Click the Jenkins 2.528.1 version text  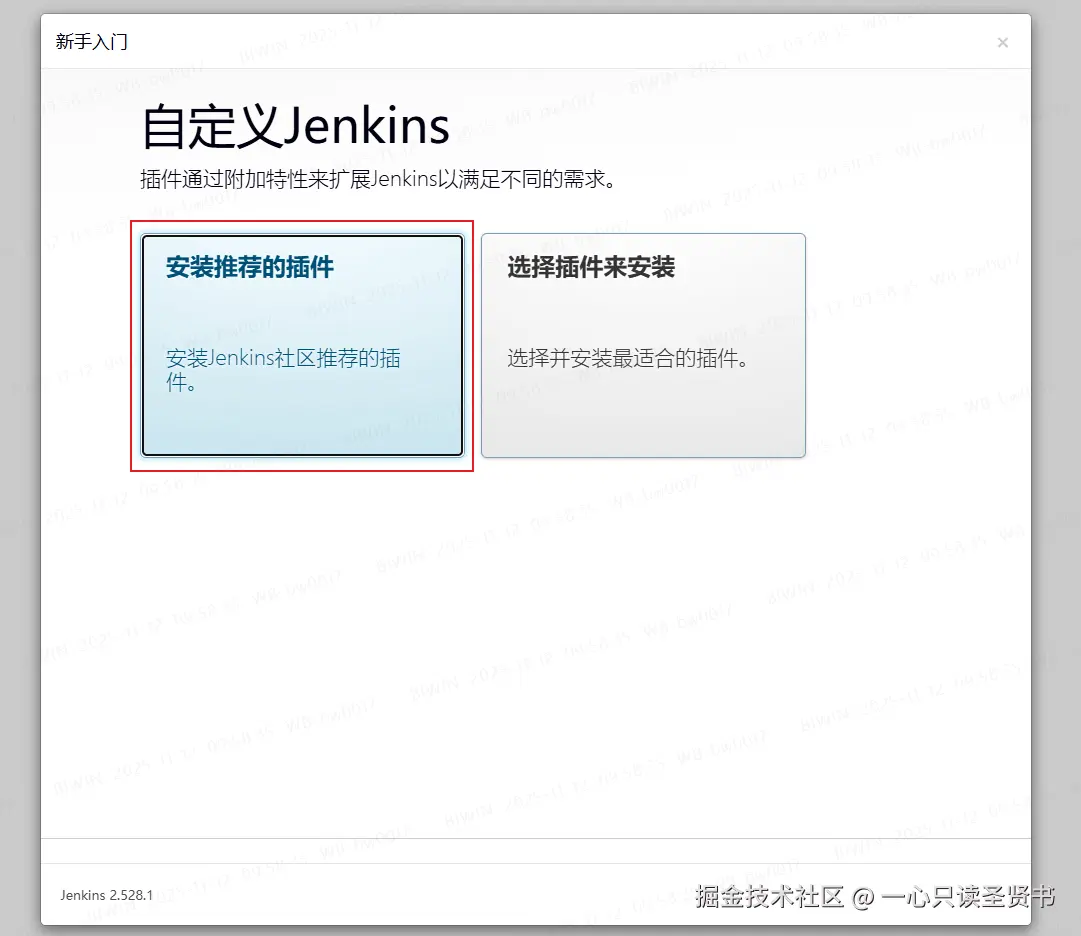pyautogui.click(x=106, y=895)
